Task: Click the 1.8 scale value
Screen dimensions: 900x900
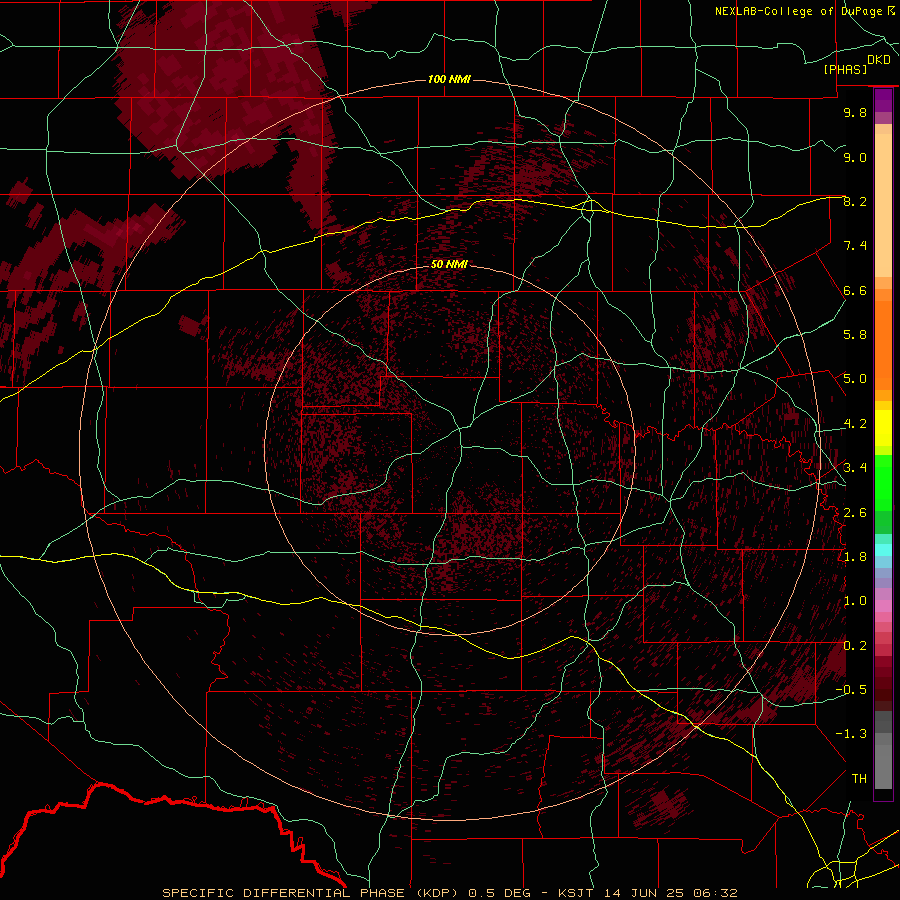Action: pyautogui.click(x=855, y=557)
